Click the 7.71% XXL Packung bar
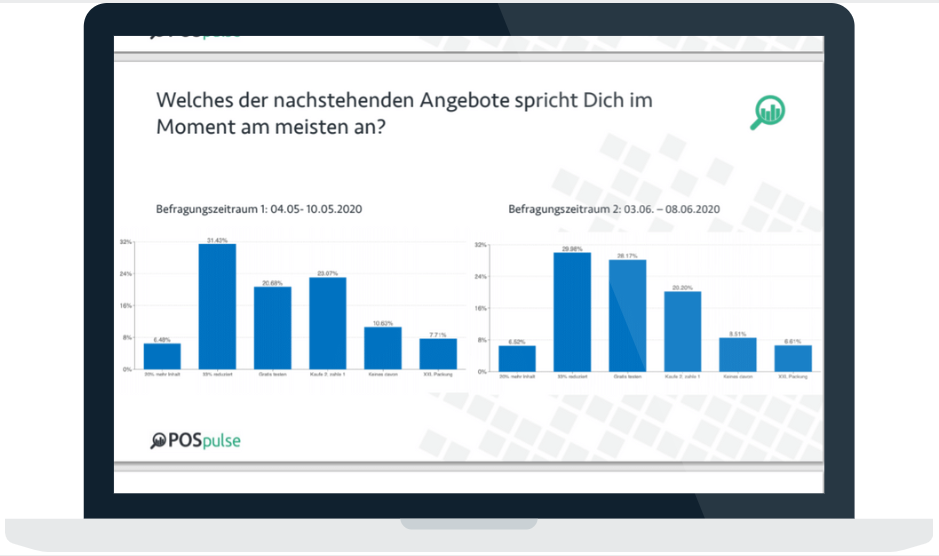Screen dimensions: 939x556 point(438,354)
